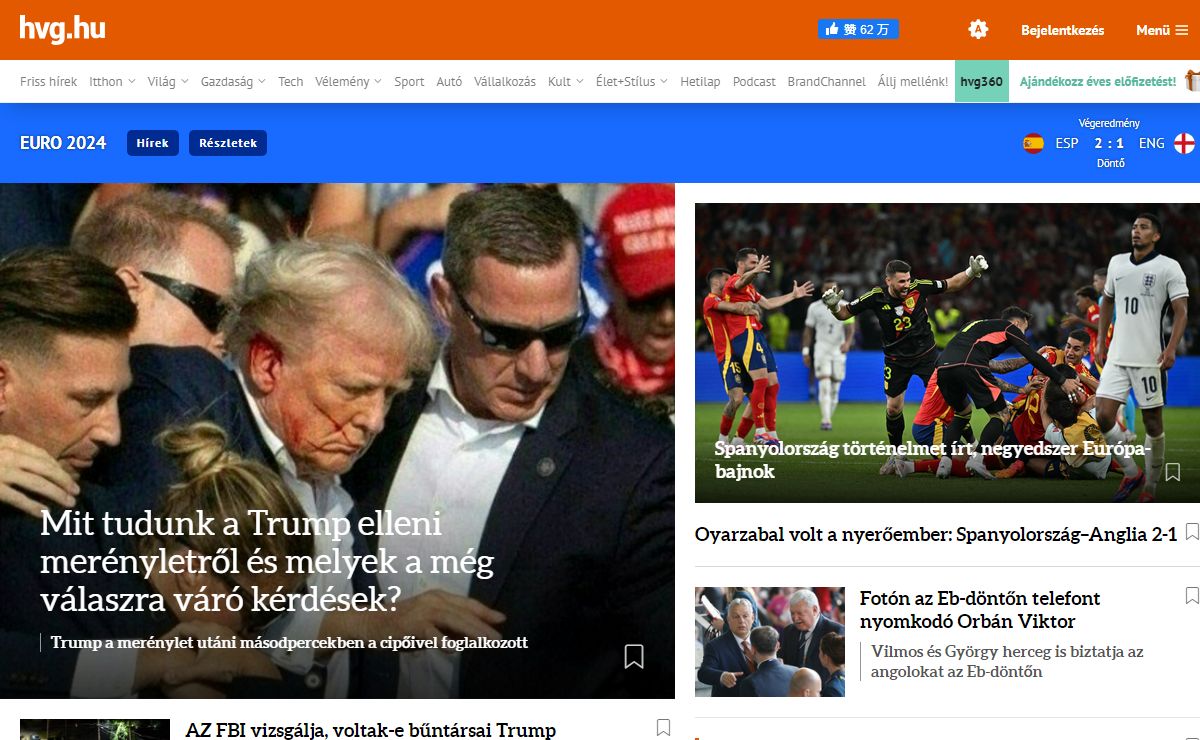Bookmark the AZ FBI vizsgálja article
Image resolution: width=1200 pixels, height=740 pixels.
pyautogui.click(x=663, y=728)
